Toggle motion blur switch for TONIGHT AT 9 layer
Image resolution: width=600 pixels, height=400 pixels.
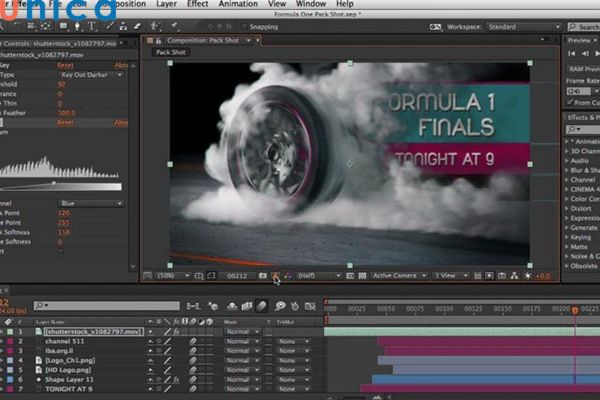[x=193, y=389]
